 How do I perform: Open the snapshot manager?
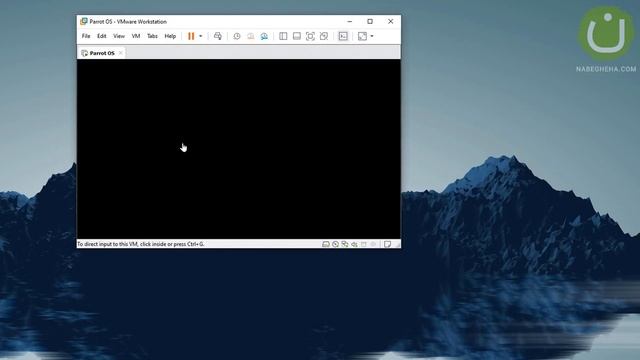(x=264, y=36)
